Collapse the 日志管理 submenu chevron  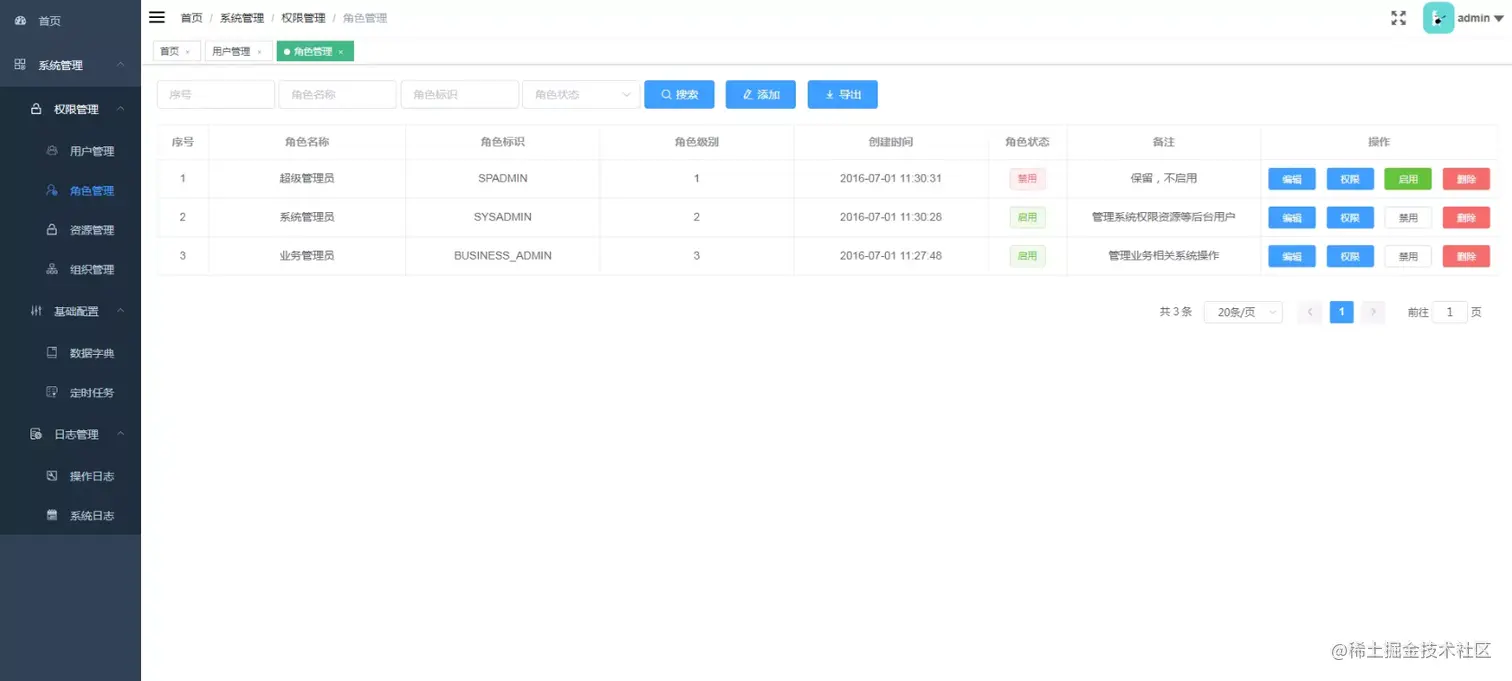point(120,434)
